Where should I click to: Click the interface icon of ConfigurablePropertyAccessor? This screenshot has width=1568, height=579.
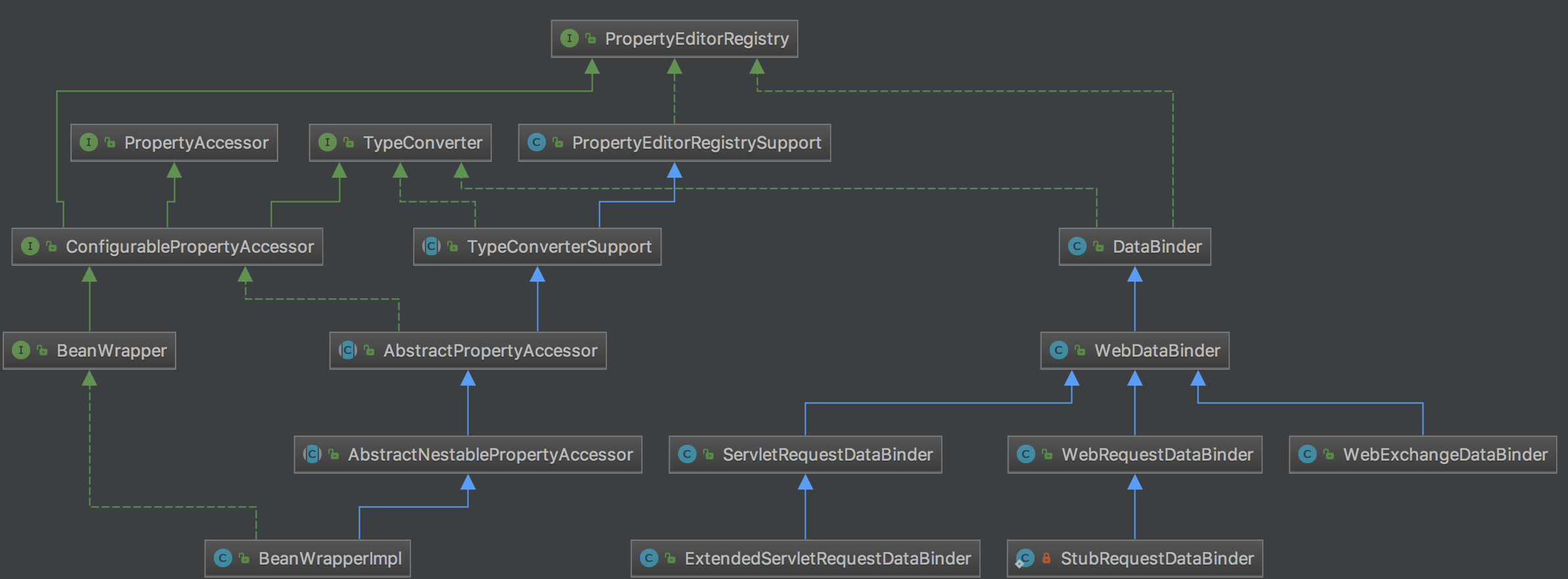[x=30, y=246]
